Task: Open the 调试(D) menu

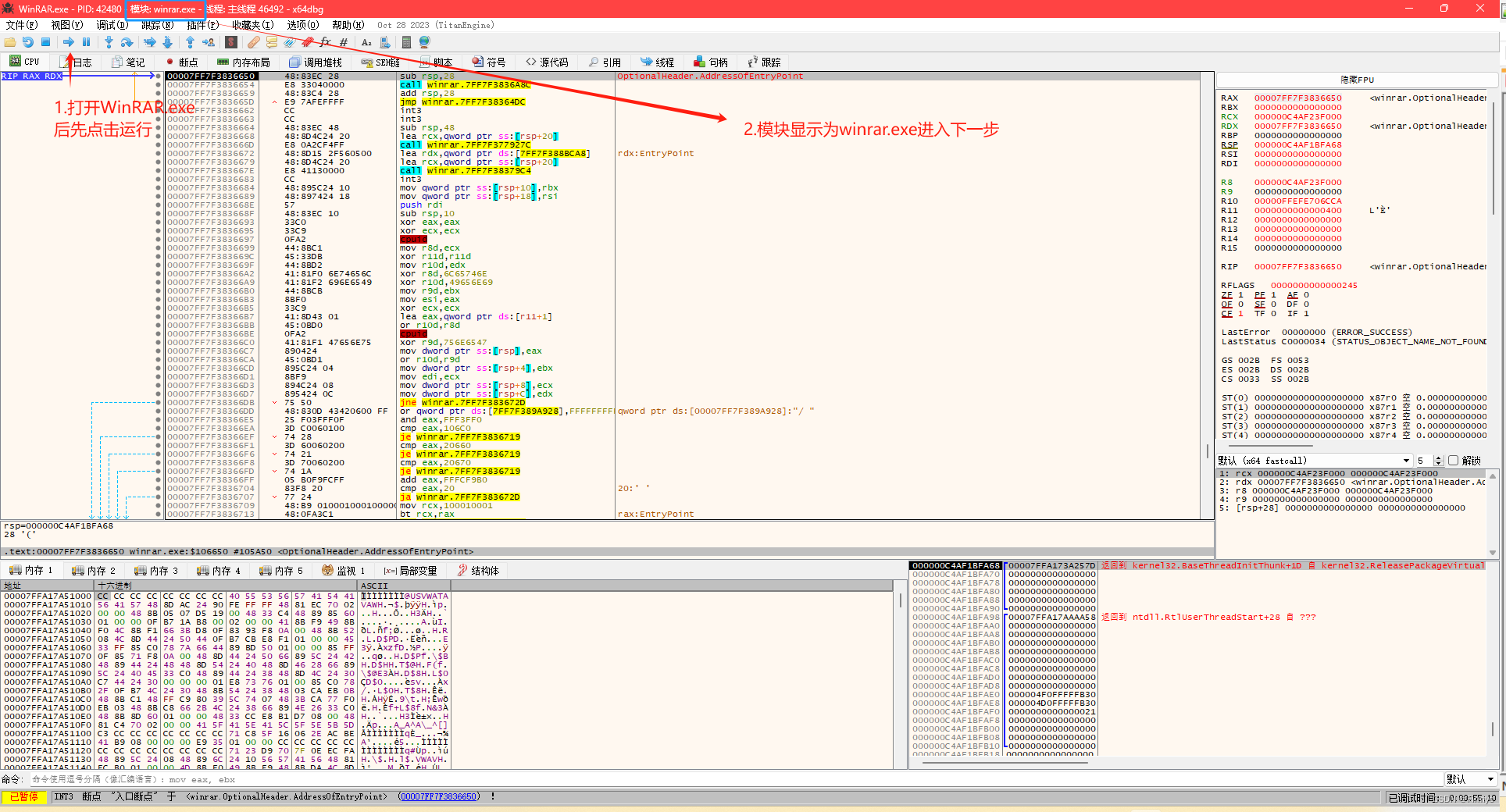Action: point(112,25)
